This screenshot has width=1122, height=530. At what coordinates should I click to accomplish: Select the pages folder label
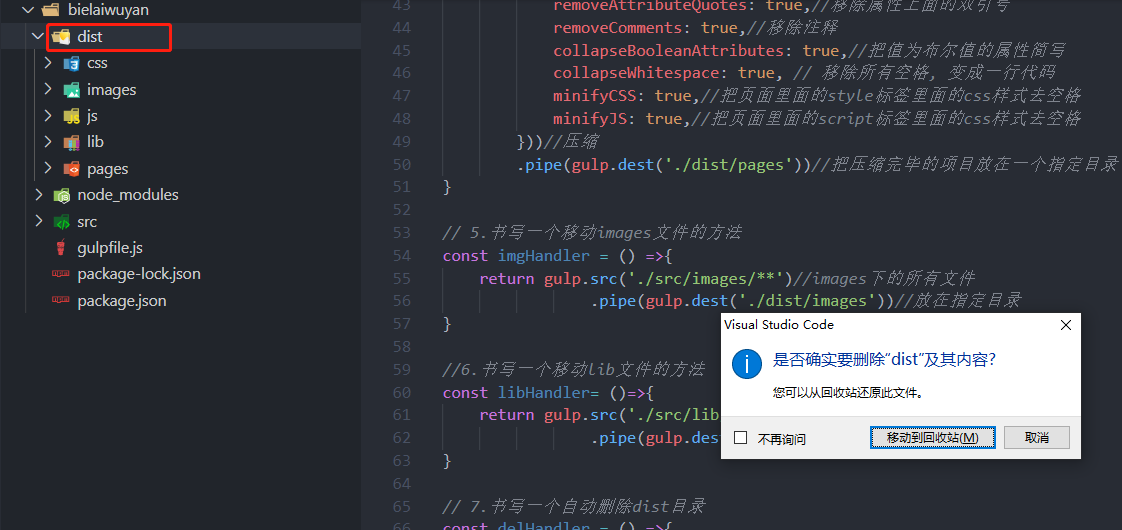[108, 170]
